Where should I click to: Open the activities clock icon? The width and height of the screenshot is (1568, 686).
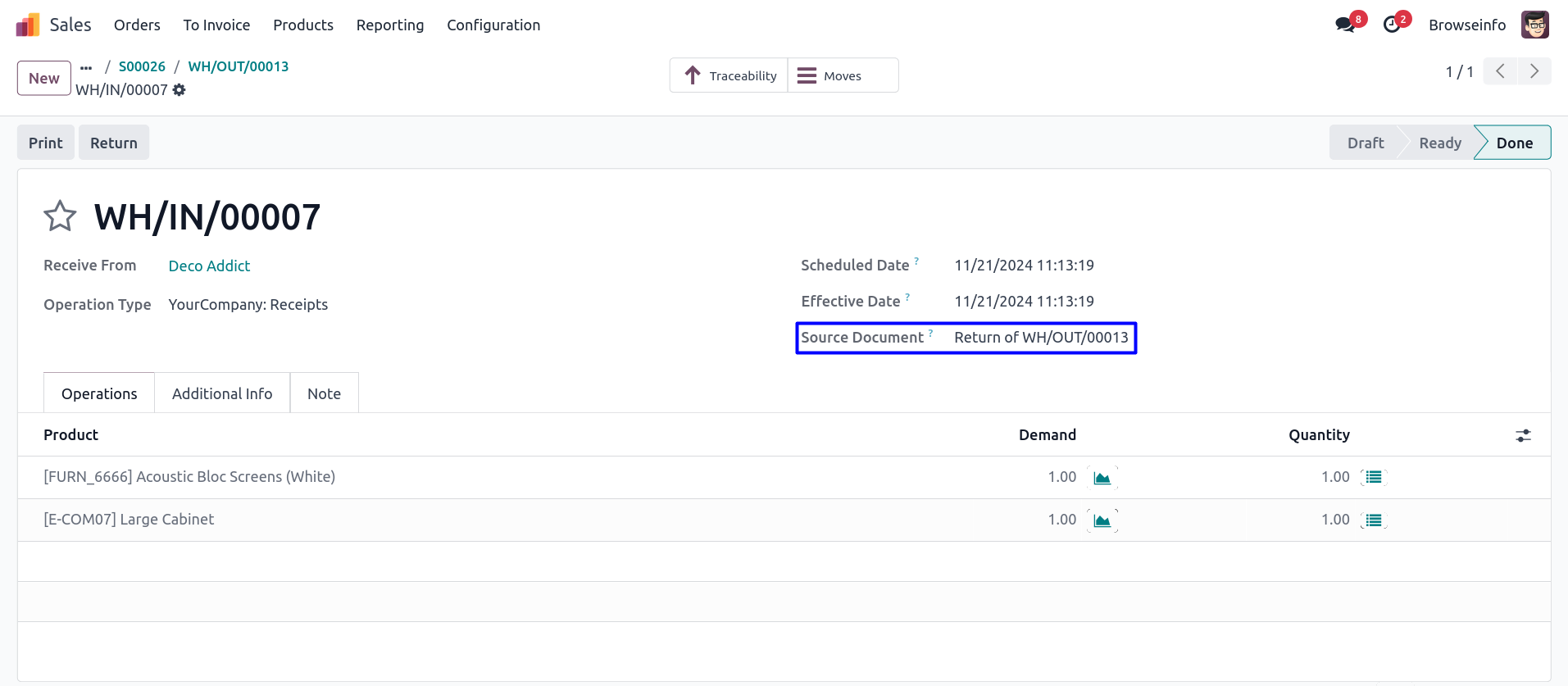1392,25
